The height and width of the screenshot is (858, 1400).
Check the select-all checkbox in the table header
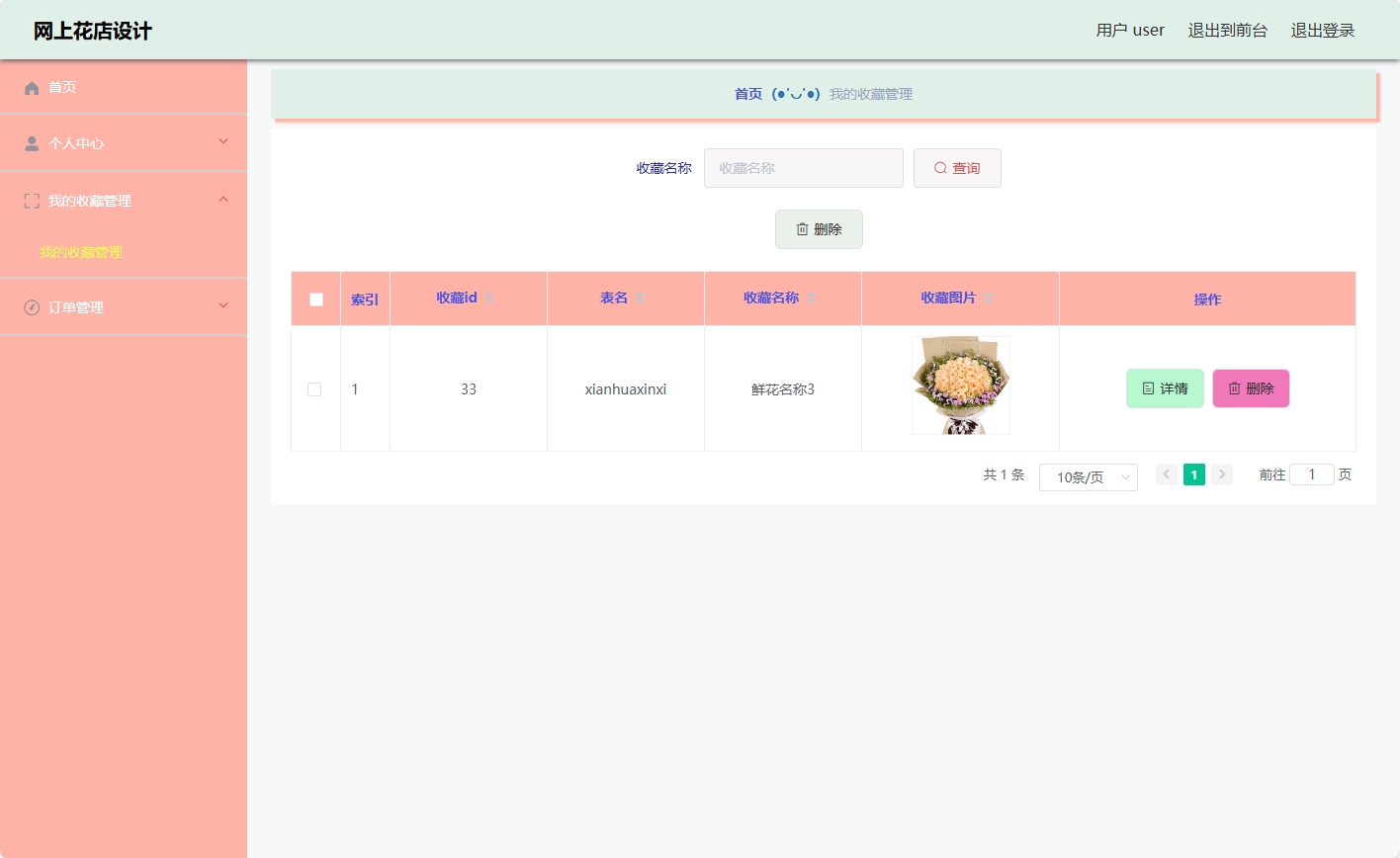click(x=315, y=298)
